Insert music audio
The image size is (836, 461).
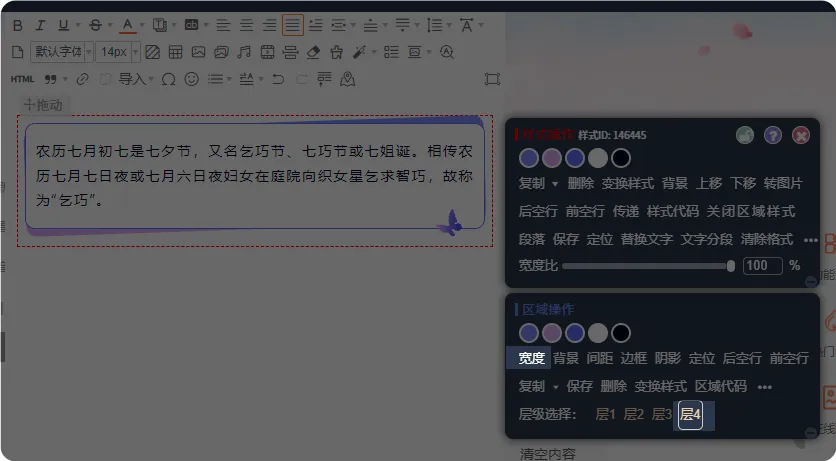coord(244,52)
